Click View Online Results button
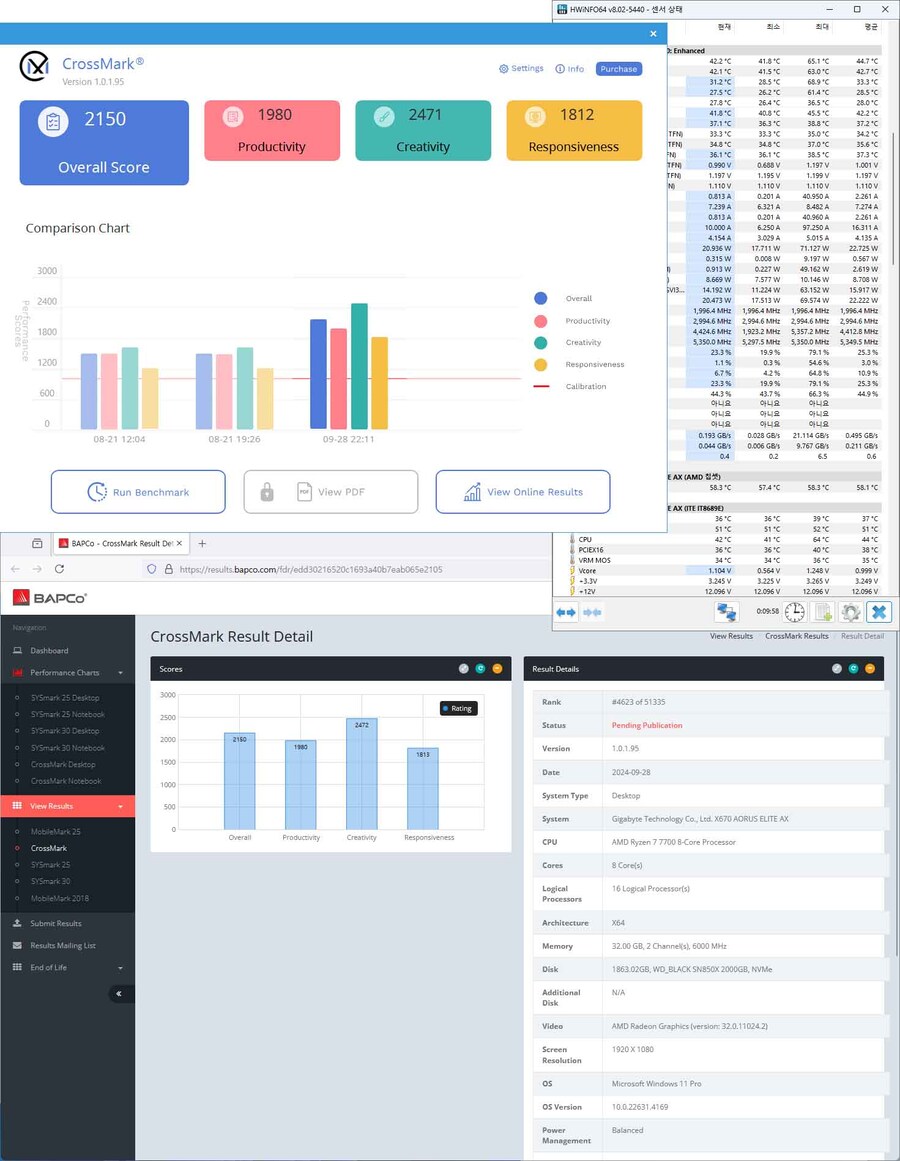The height and width of the screenshot is (1161, 900). tap(522, 492)
